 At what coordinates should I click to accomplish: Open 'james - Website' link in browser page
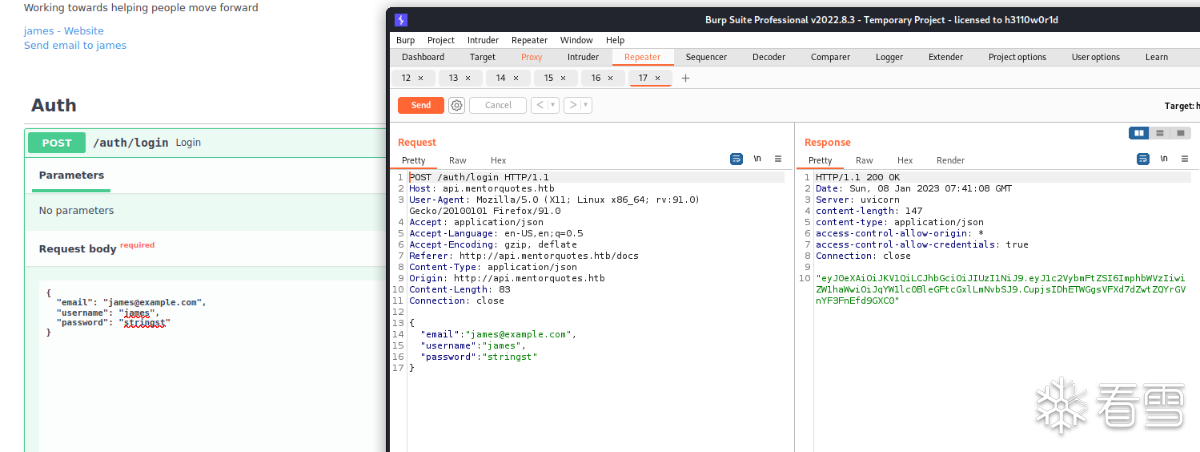[64, 31]
